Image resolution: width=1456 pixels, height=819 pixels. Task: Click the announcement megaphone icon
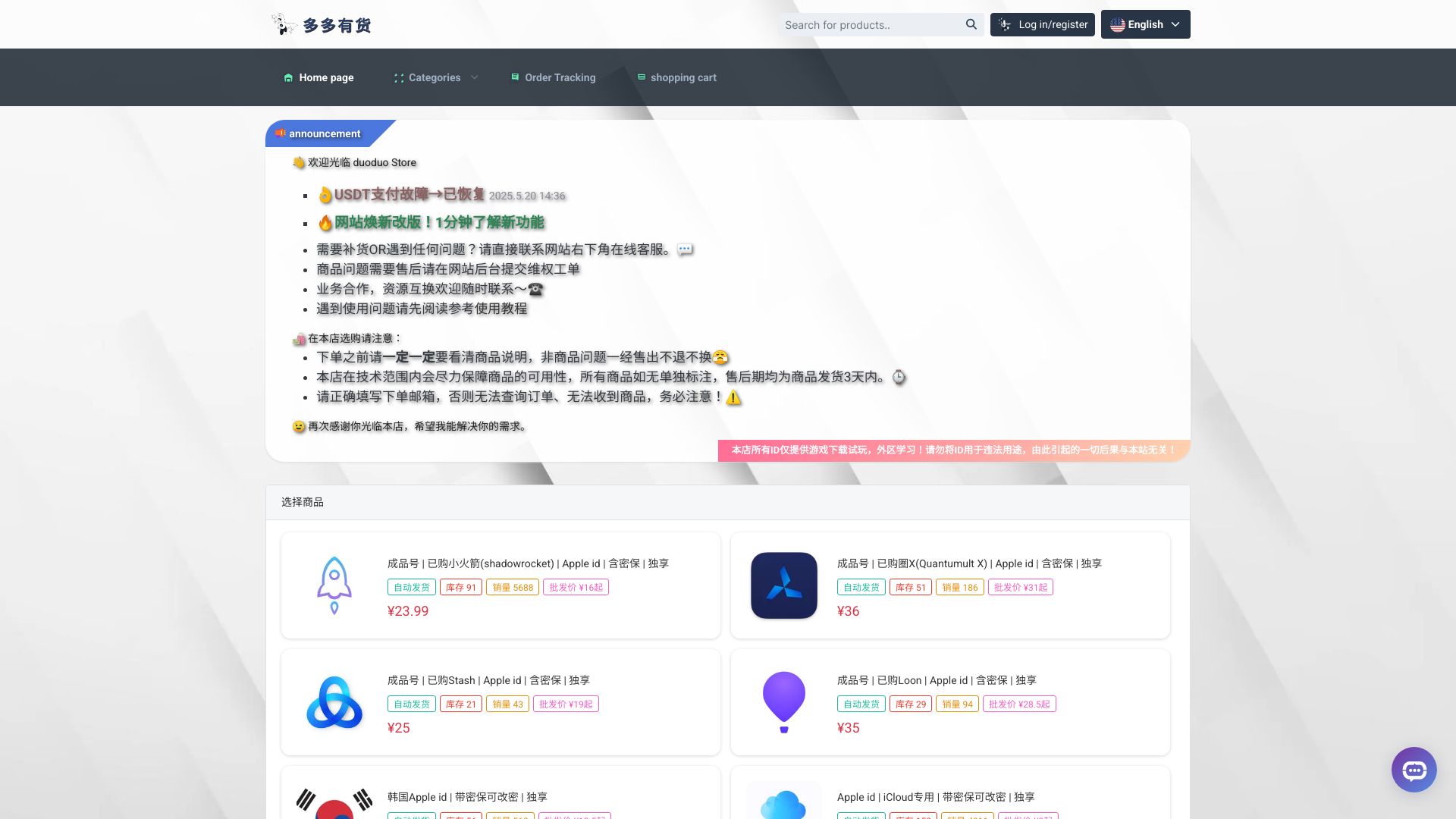(281, 133)
